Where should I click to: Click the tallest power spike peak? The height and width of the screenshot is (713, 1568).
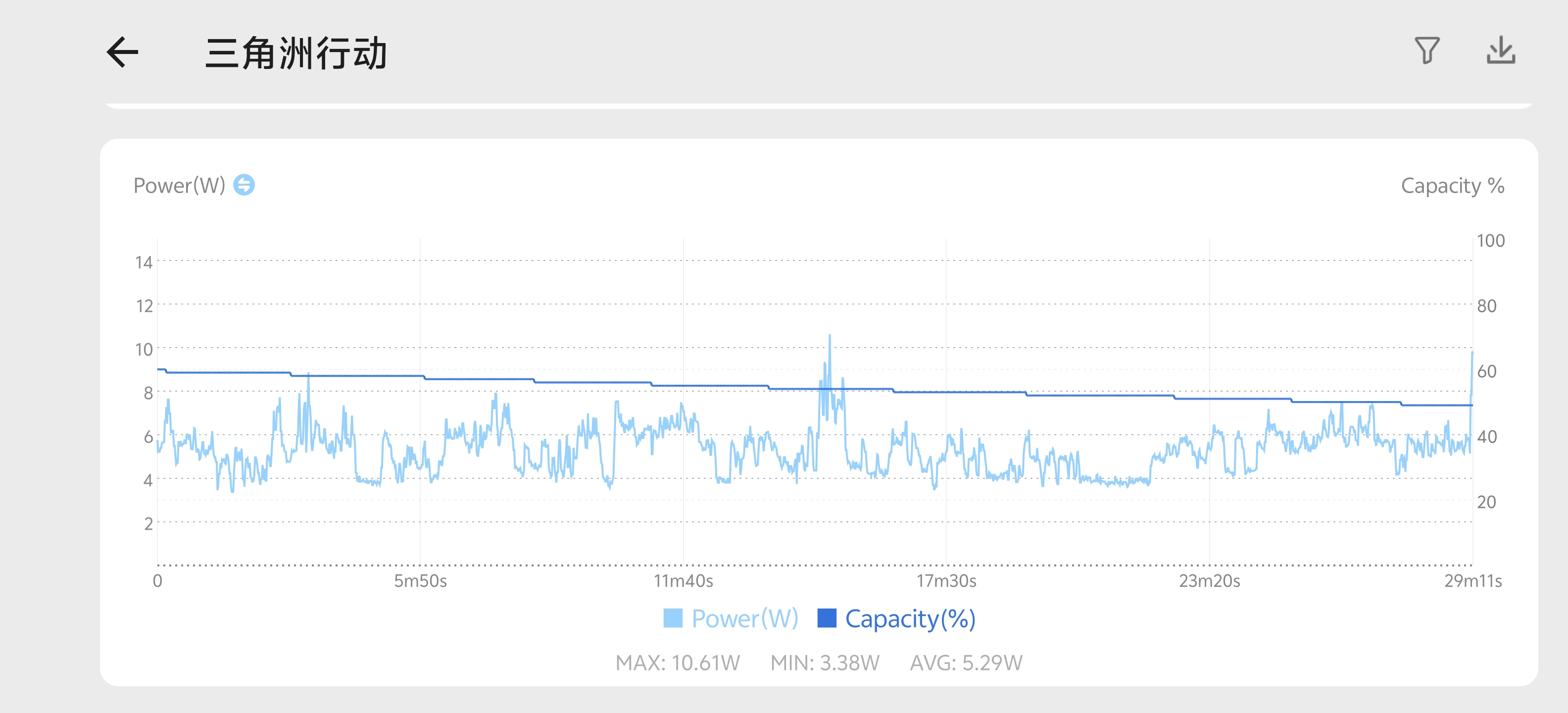829,336
